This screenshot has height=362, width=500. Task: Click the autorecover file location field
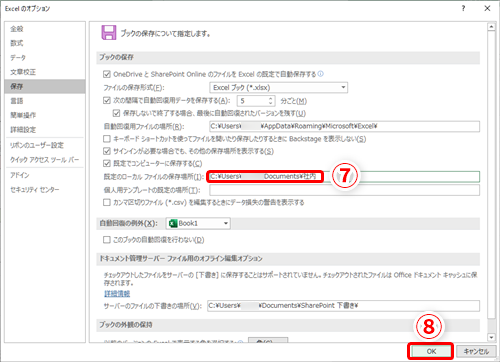tap(345, 126)
